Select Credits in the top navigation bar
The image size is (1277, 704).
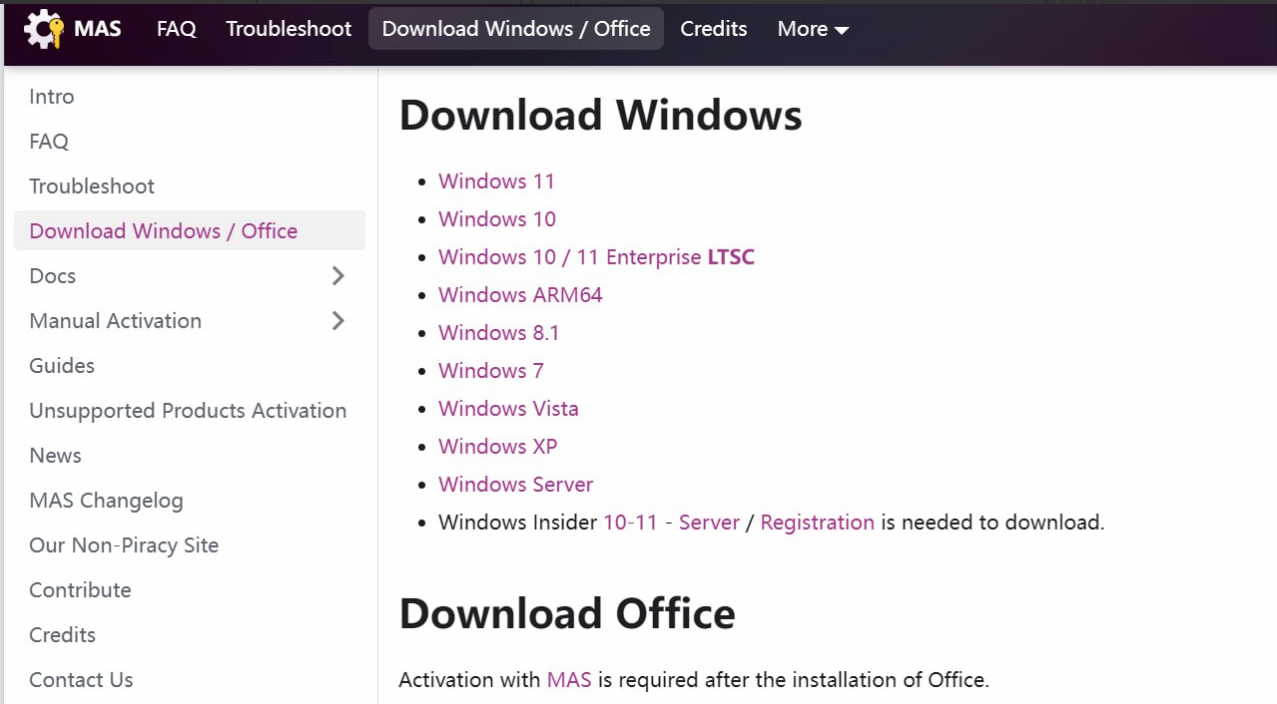tap(713, 29)
